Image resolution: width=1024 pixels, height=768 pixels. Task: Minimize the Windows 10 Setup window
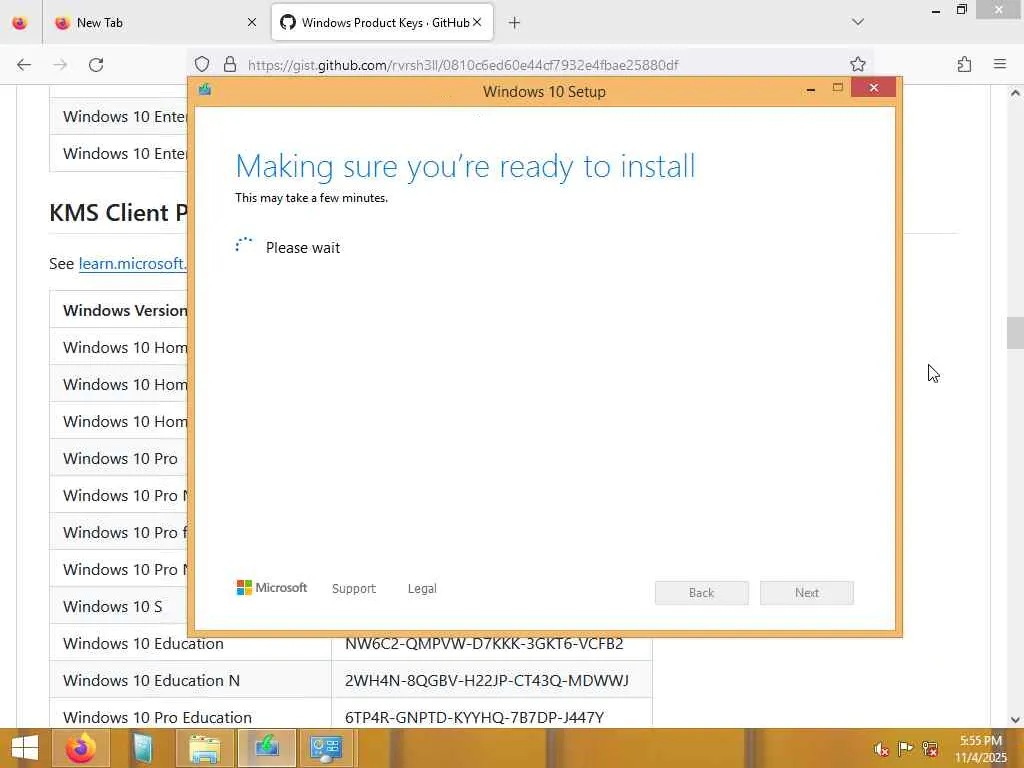pos(810,89)
